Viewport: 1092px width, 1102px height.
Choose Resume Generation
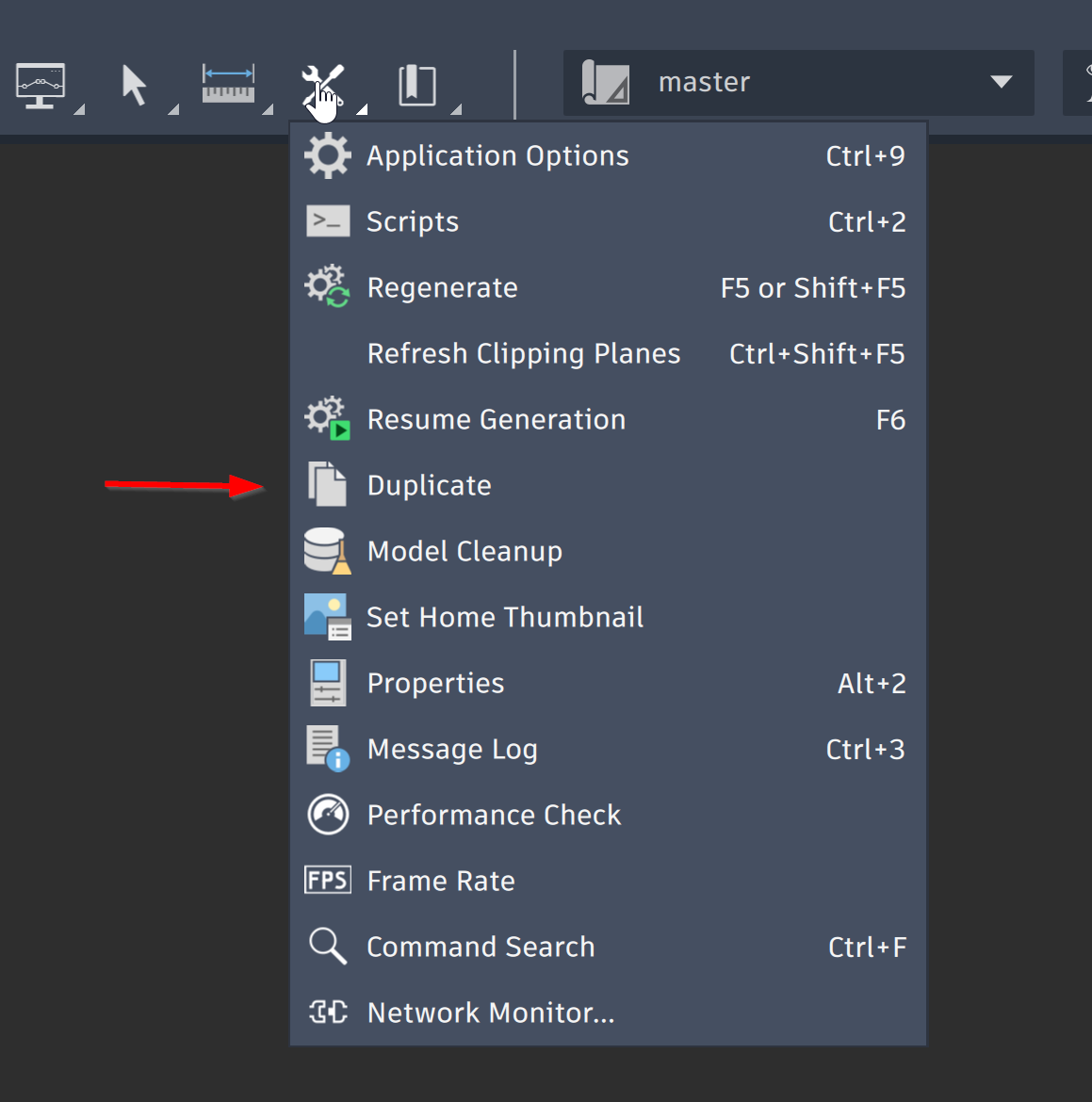(497, 419)
